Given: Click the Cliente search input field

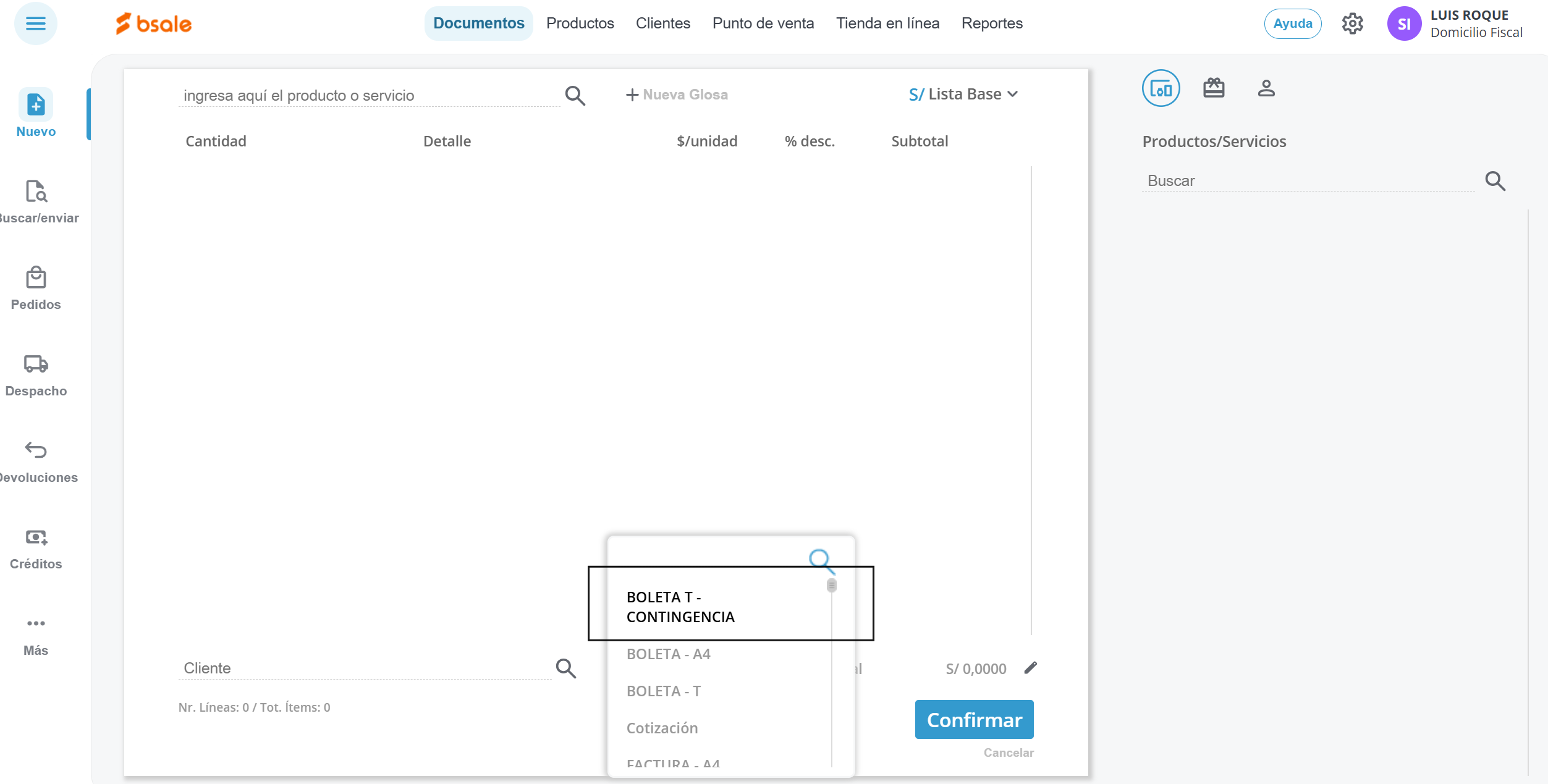Looking at the screenshot, I should (x=365, y=668).
